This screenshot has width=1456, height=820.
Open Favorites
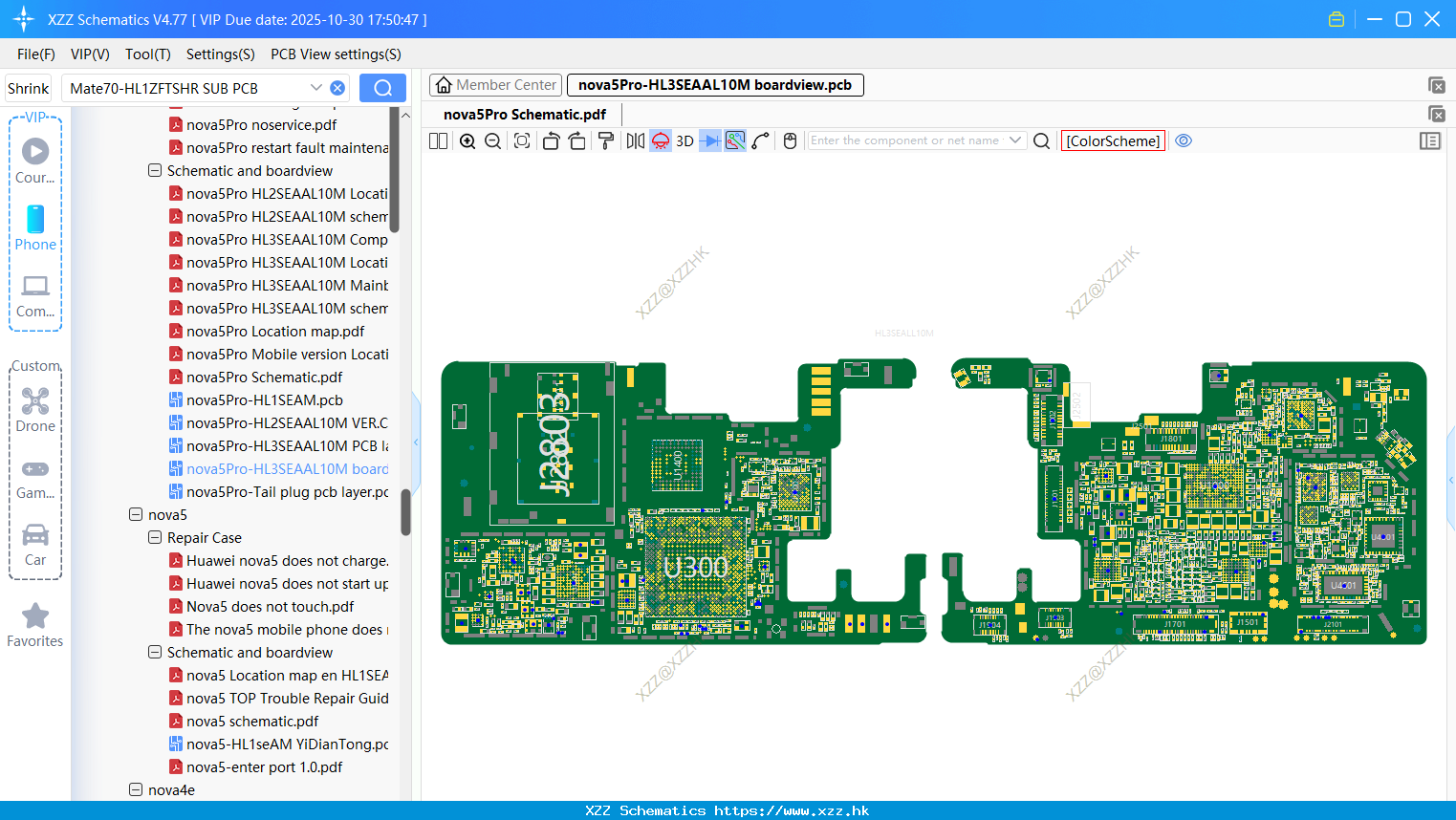click(x=35, y=626)
